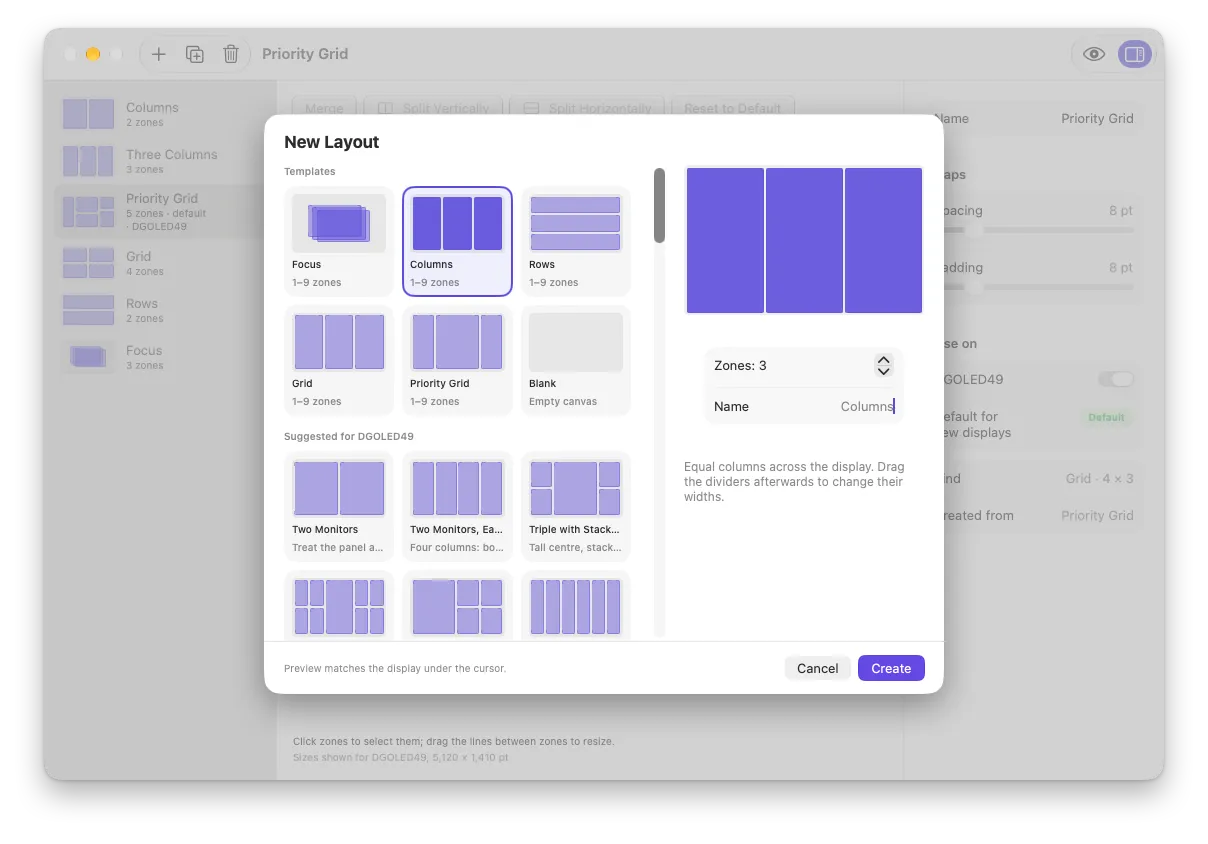Click the 'Equal columns across the display' description
Viewport: 1208px width, 844px height.
(x=794, y=481)
